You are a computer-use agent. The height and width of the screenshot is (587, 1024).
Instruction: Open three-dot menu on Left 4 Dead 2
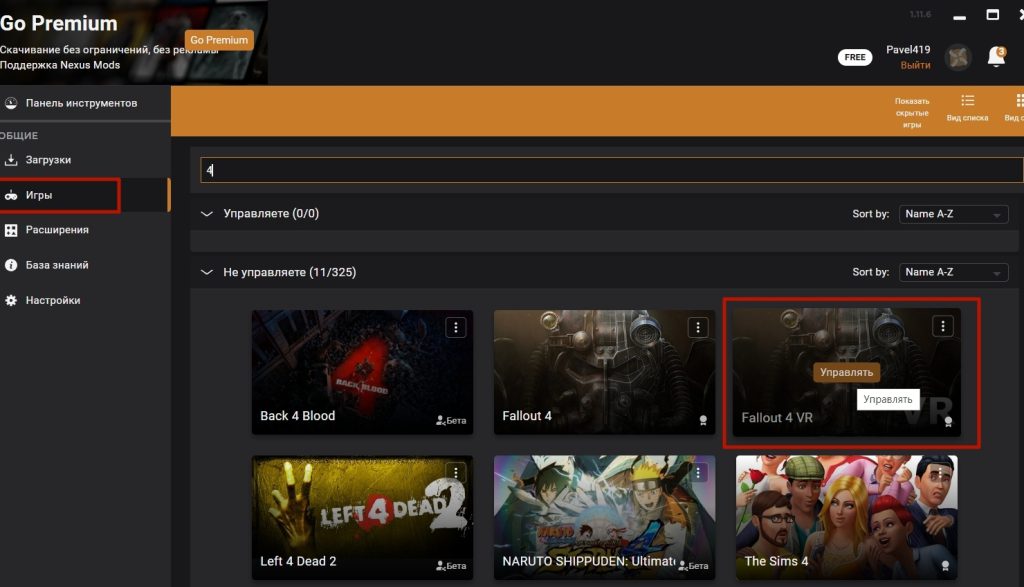[456, 472]
